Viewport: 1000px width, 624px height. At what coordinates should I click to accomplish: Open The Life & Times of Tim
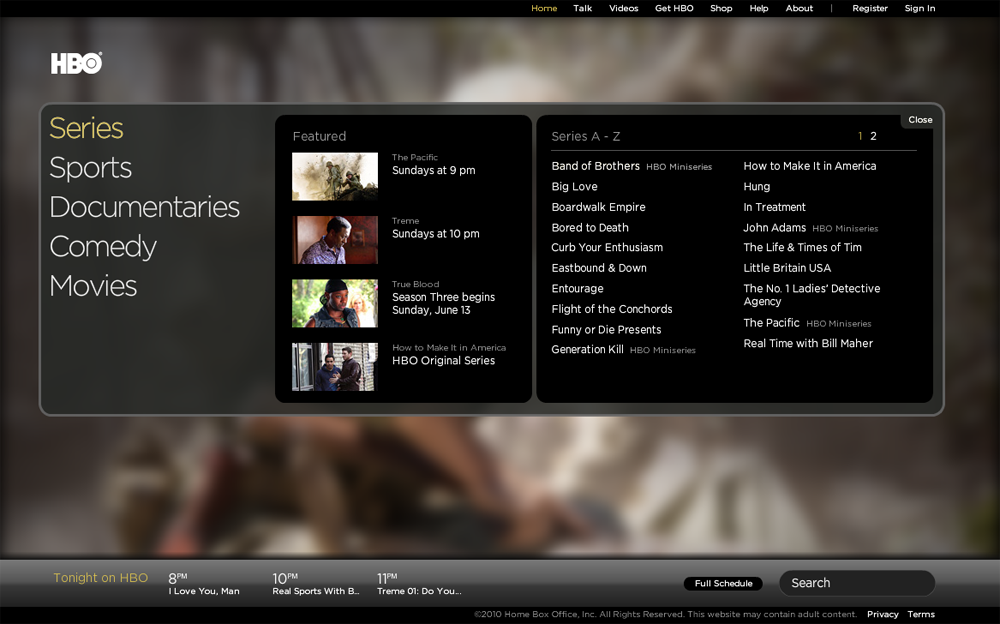click(x=802, y=248)
